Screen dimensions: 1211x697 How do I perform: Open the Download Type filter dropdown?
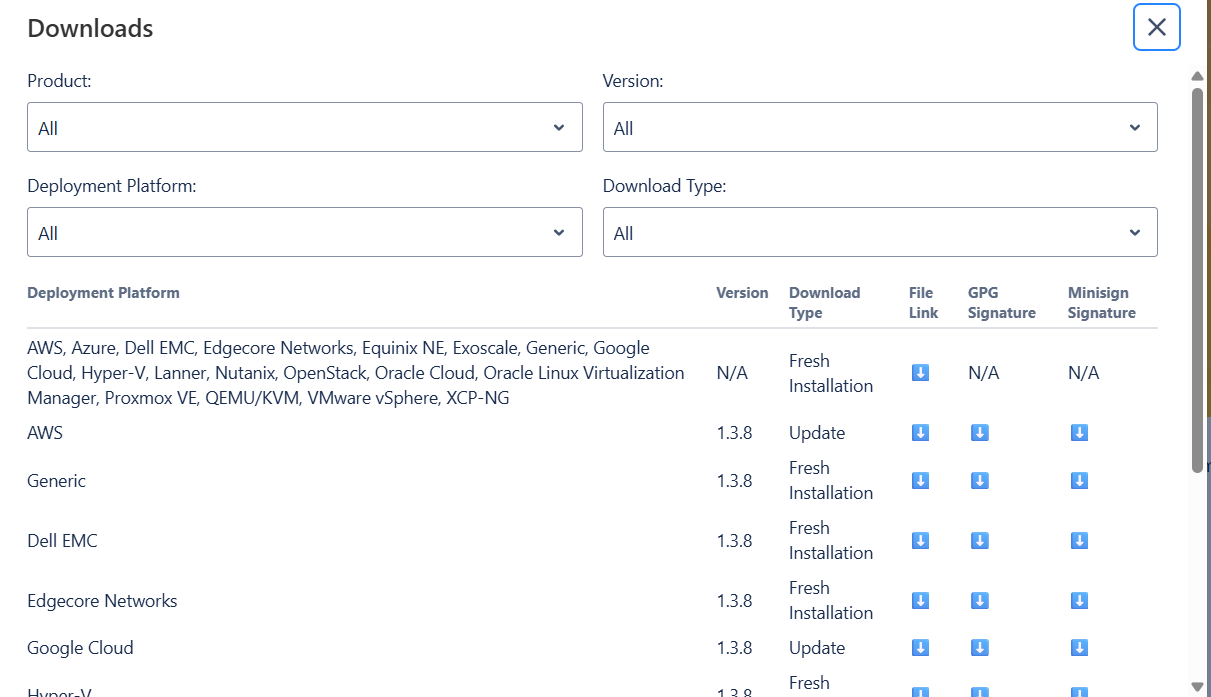880,231
